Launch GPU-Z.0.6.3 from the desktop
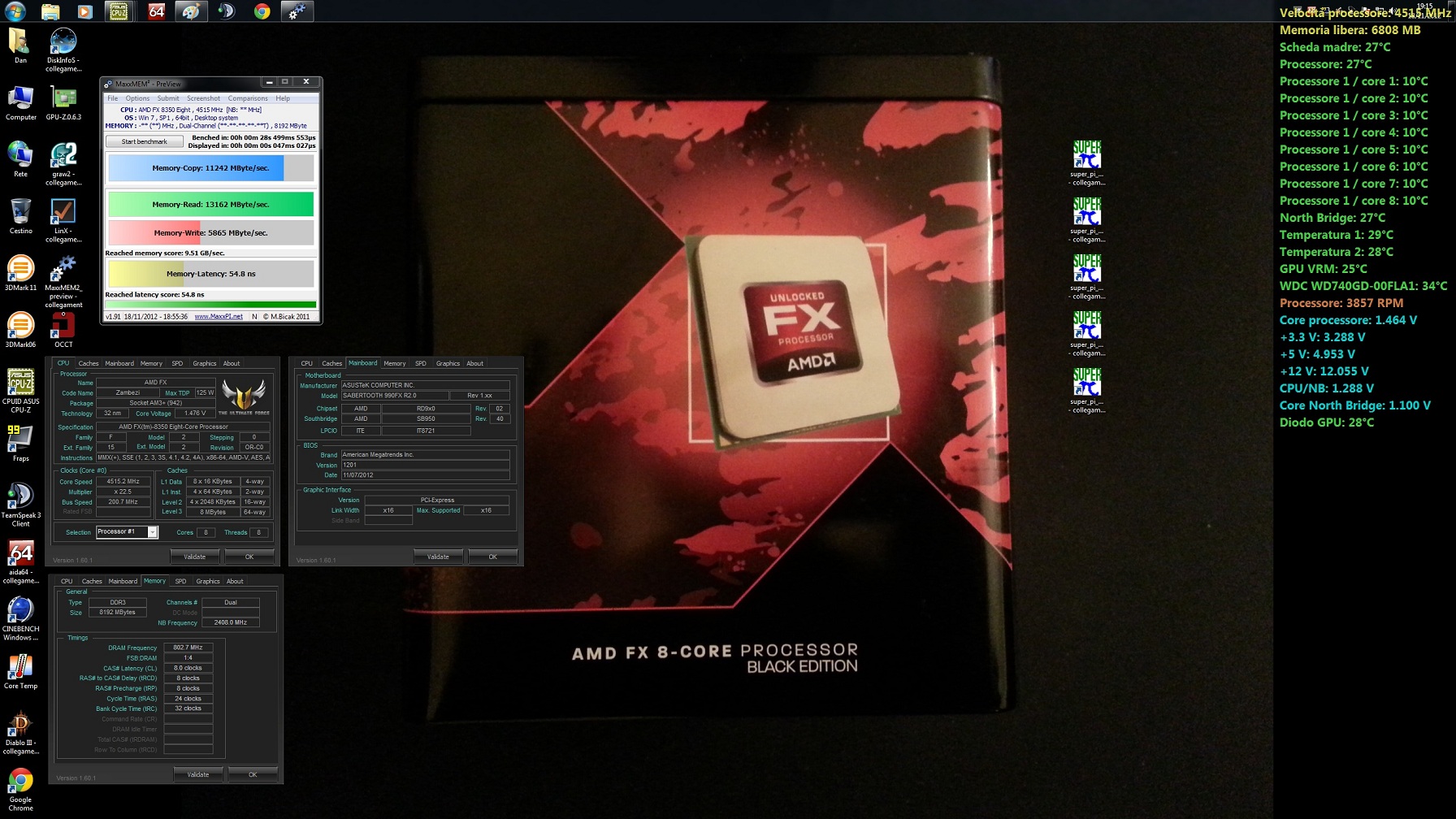This screenshot has width=1456, height=819. click(63, 103)
